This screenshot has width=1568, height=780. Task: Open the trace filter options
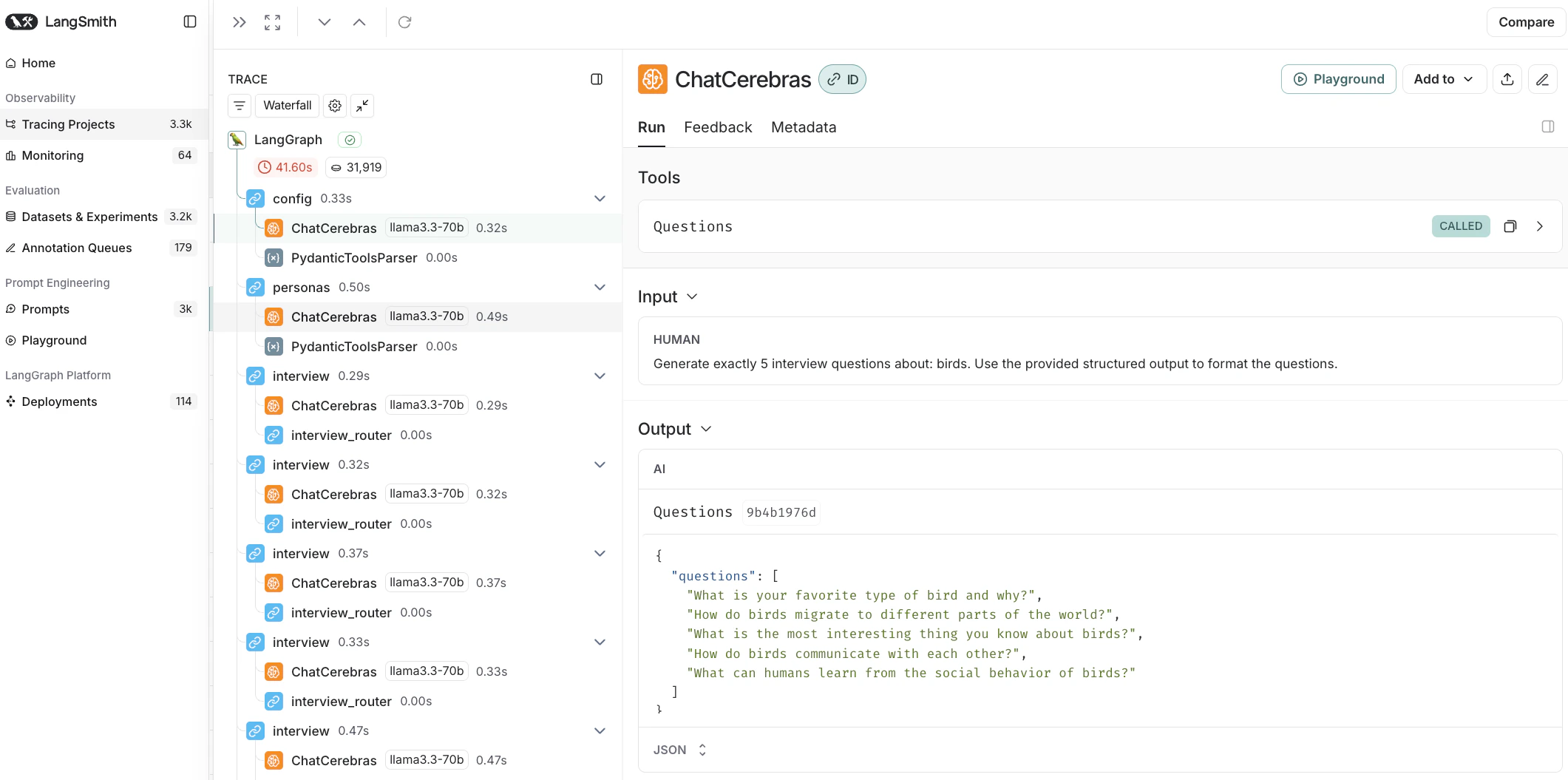point(240,106)
